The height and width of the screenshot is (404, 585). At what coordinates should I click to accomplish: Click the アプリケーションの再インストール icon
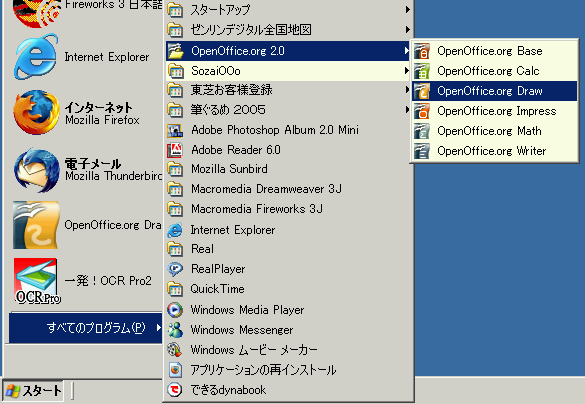tap(175, 370)
